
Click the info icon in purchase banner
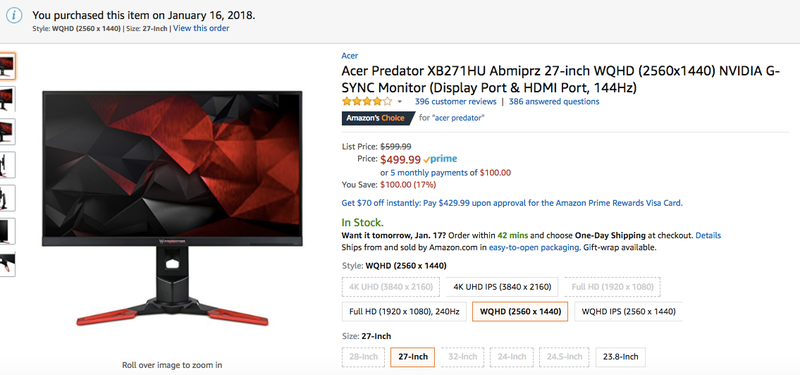pos(14,15)
